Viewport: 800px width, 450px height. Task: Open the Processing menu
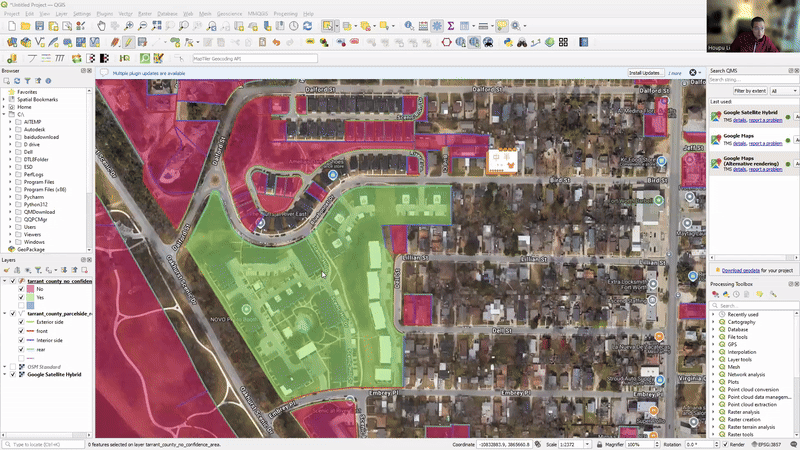point(285,13)
